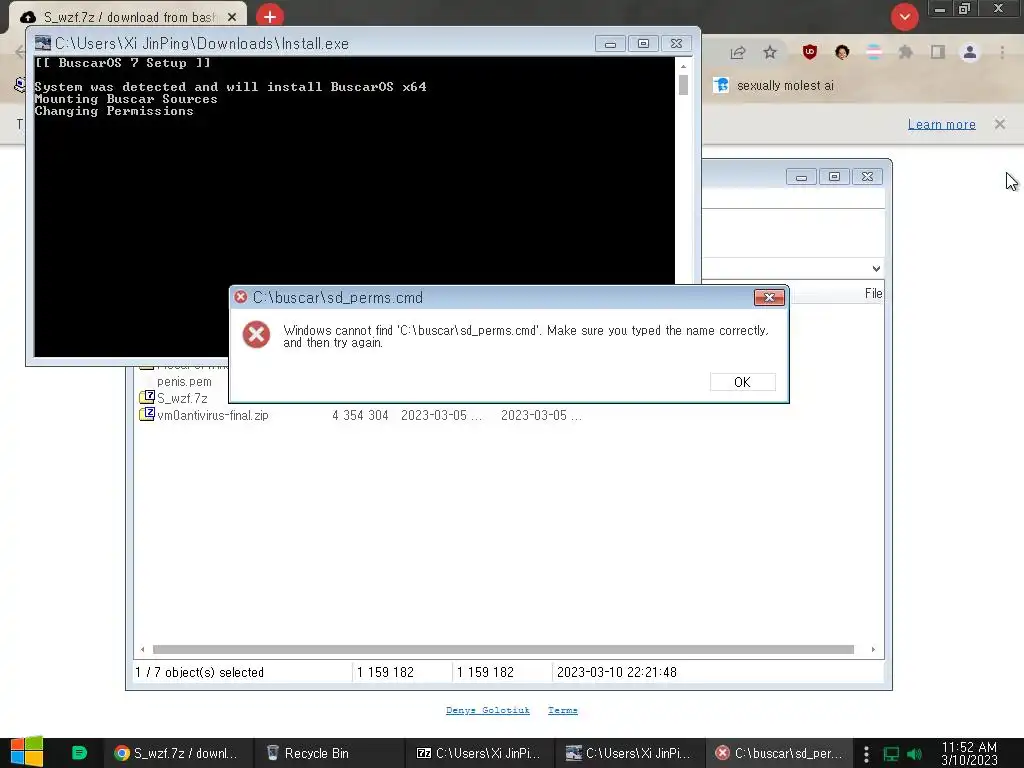The width and height of the screenshot is (1024, 768).
Task: Click the volume speaker tray icon
Action: tap(914, 754)
